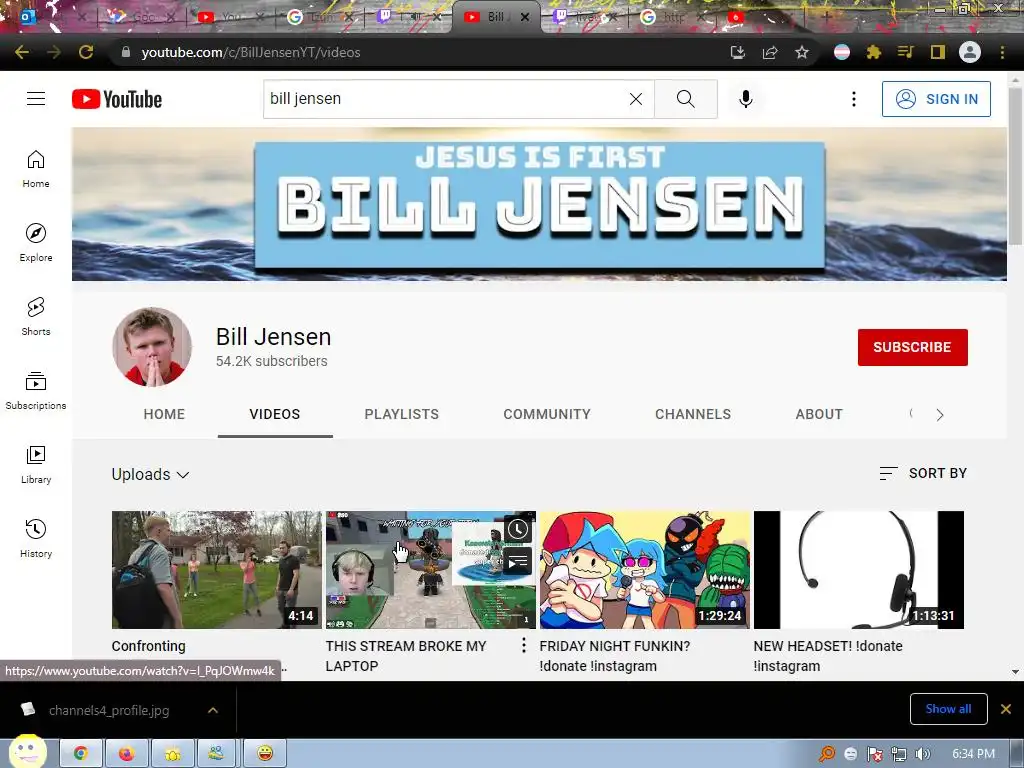1024x768 pixels.
Task: Open the three-dot menu for THIS STREAM BROKE MY LAPTOP
Action: coord(524,646)
